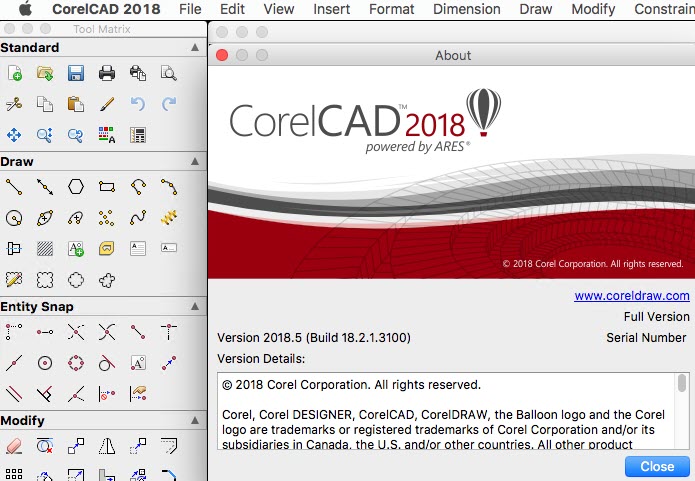Screen dimensions: 695x481
Task: Open the Dimension menu
Action: tap(467, 9)
